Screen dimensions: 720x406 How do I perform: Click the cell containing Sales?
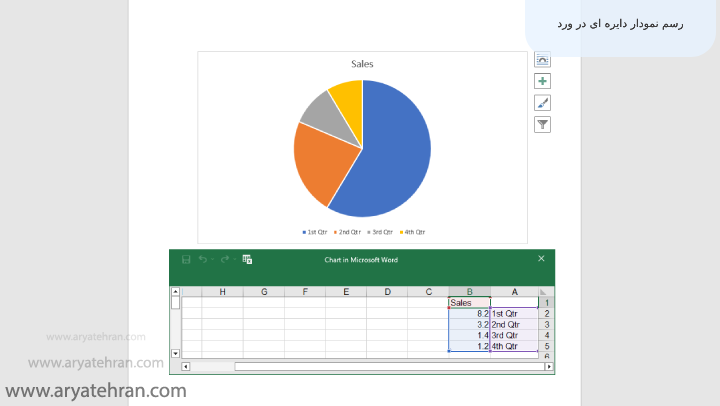click(469, 303)
